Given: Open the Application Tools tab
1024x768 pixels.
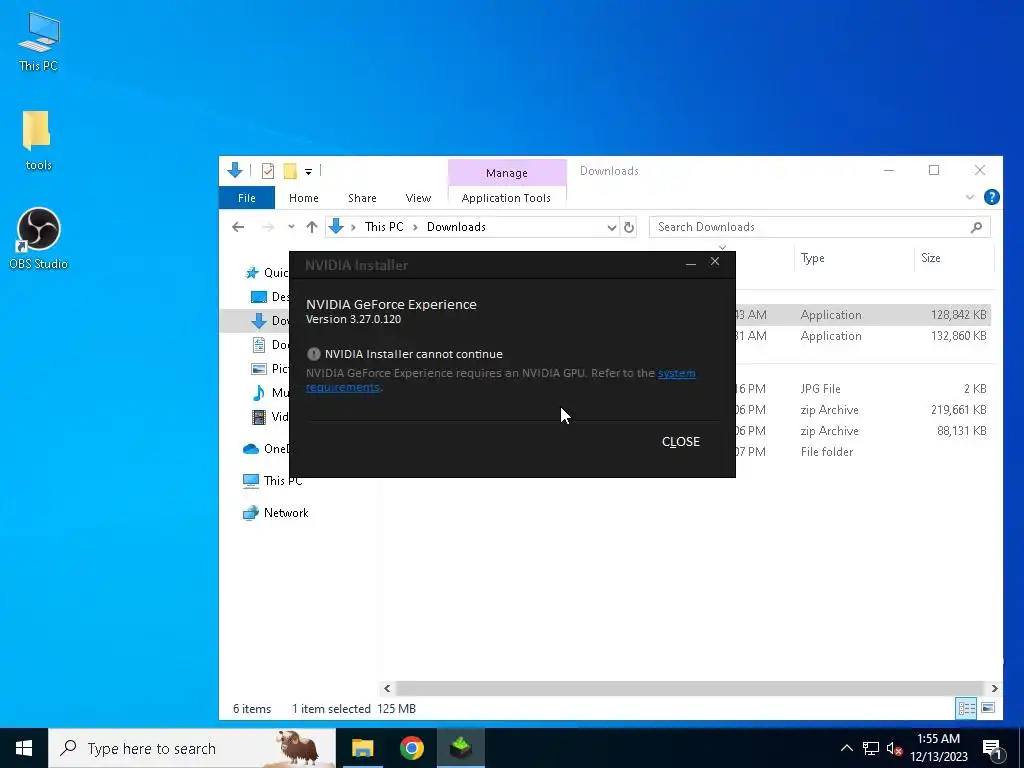Looking at the screenshot, I should pos(506,198).
